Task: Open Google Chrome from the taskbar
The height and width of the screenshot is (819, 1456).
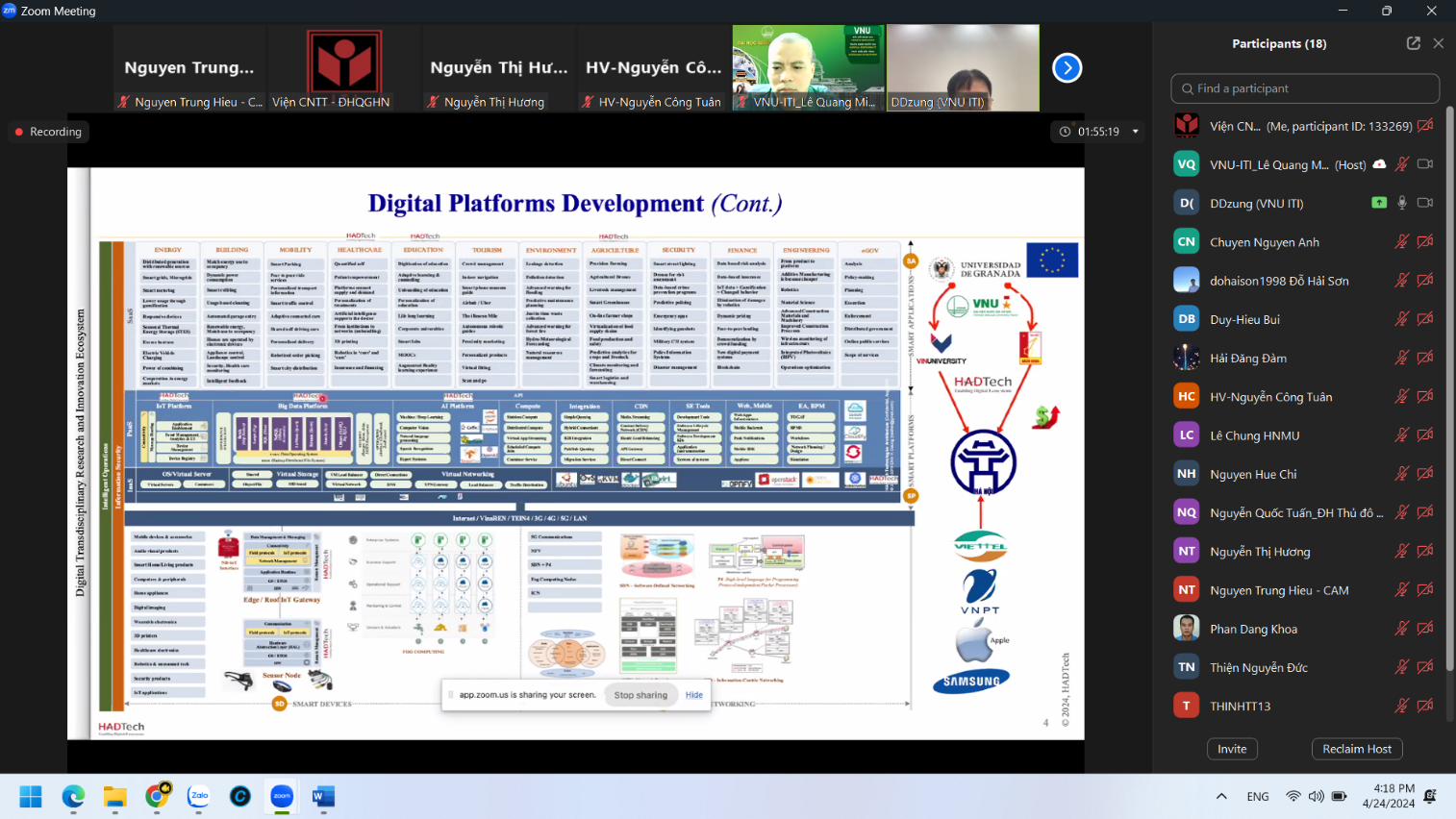Action: tap(157, 796)
